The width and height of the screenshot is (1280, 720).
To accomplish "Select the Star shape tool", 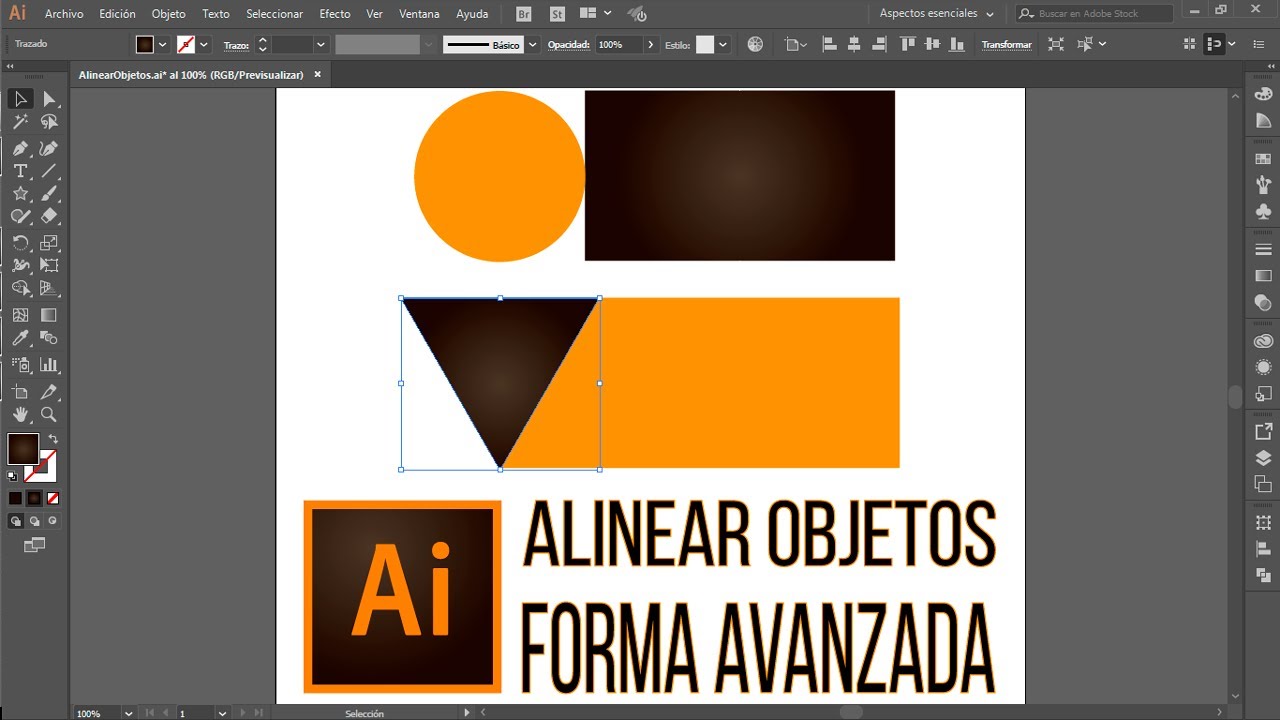I will click(x=20, y=194).
